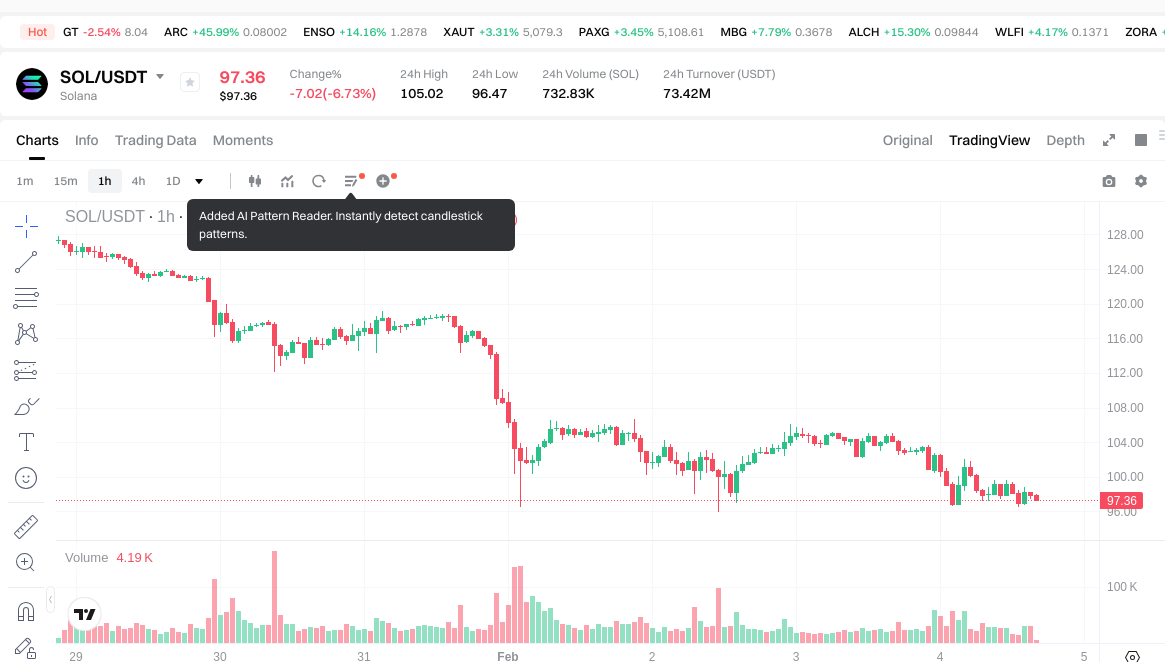
Task: Open the emoji sticker tool
Action: coord(26,478)
